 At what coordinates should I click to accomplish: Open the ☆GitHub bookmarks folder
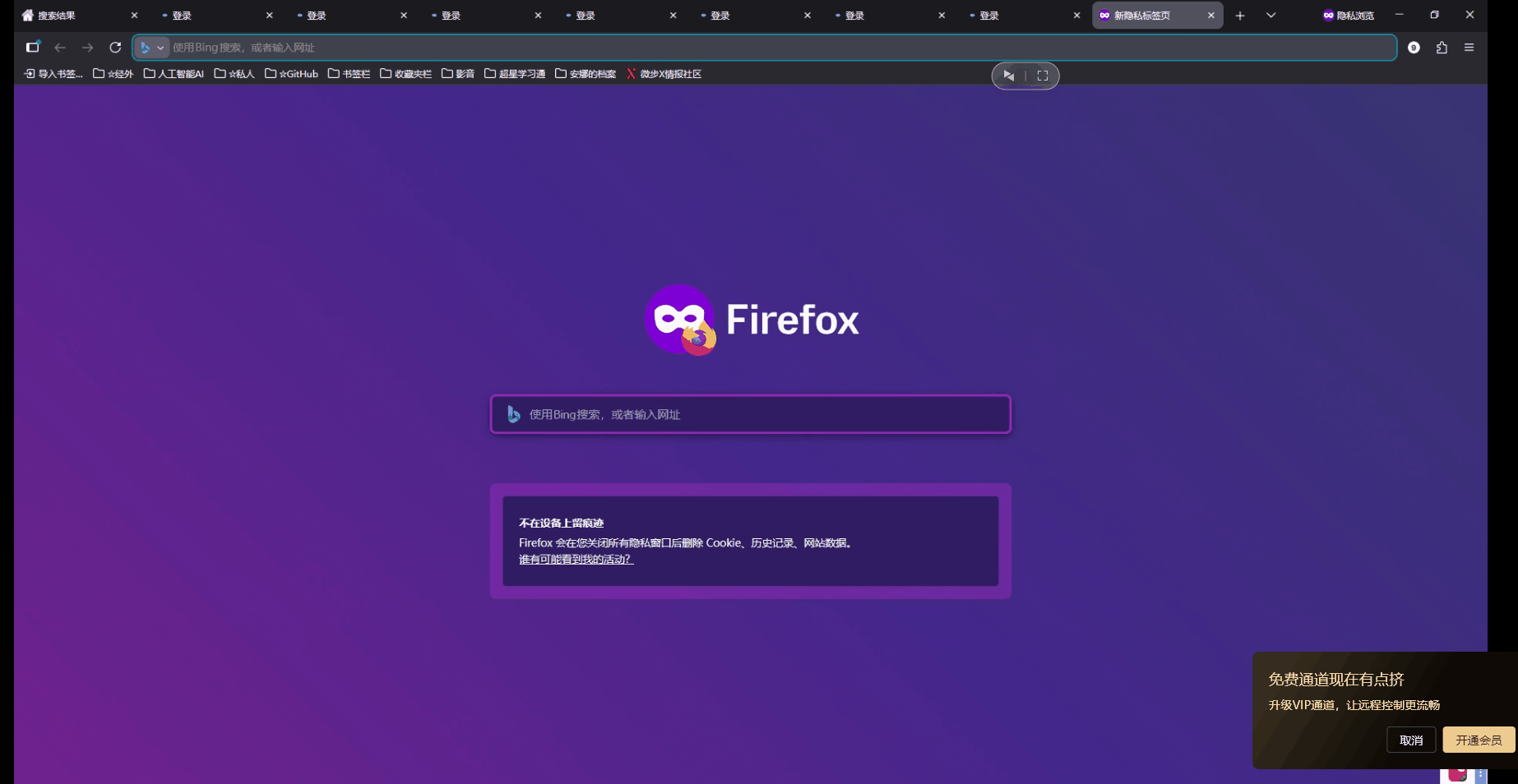pyautogui.click(x=292, y=74)
